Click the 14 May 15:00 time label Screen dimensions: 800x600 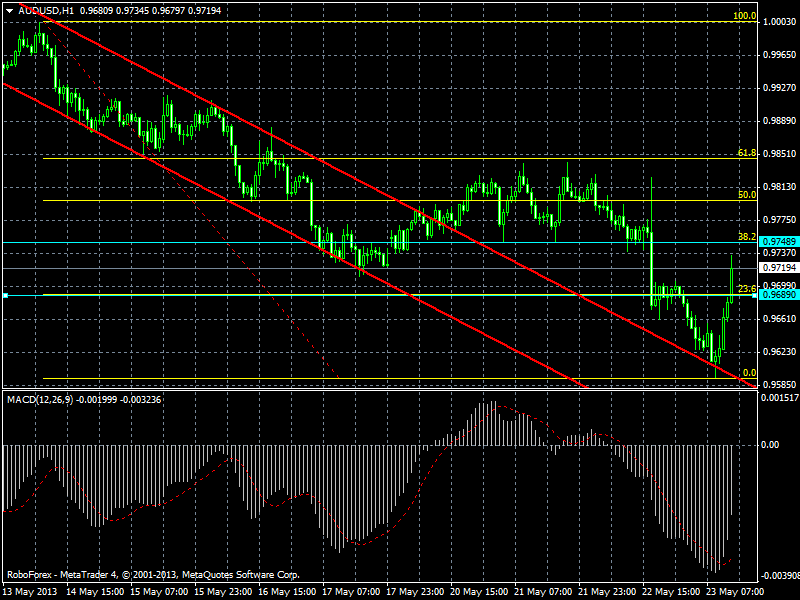coord(95,592)
